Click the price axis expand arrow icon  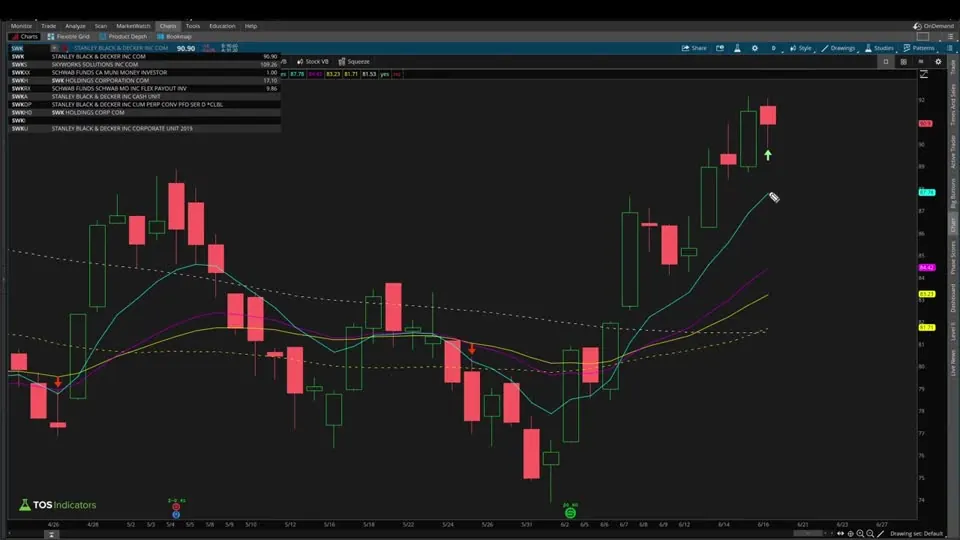924,74
